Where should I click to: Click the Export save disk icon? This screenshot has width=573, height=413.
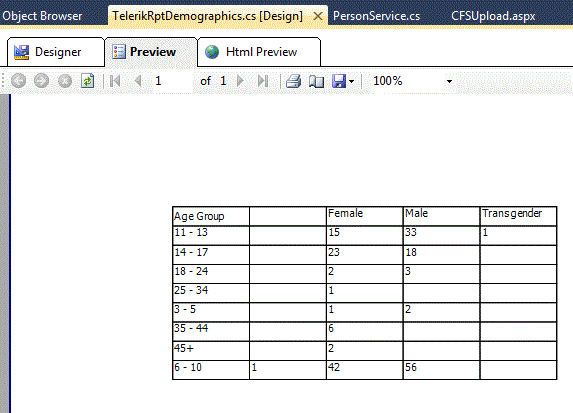pyautogui.click(x=339, y=81)
